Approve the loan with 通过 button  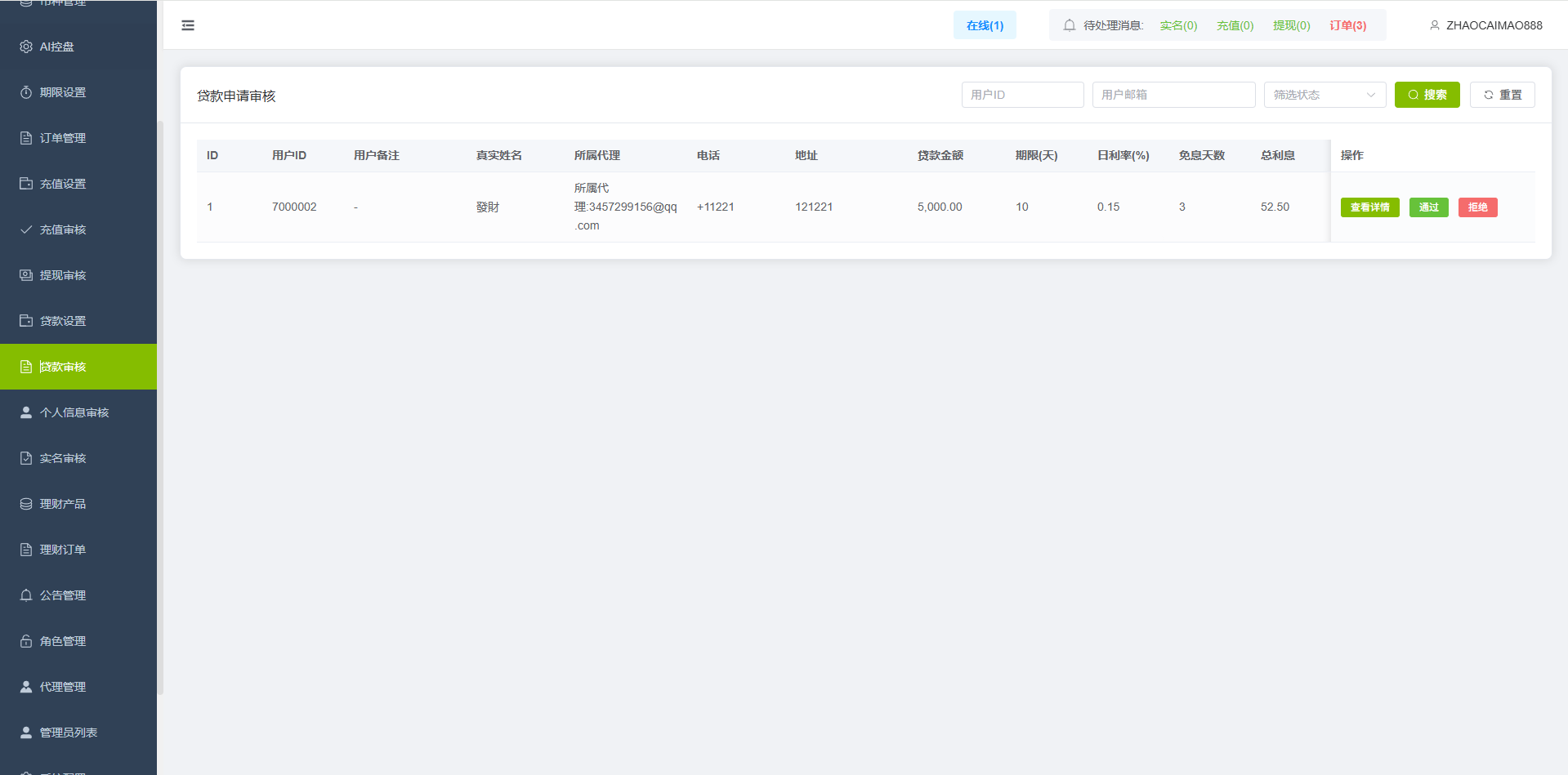coord(1428,207)
